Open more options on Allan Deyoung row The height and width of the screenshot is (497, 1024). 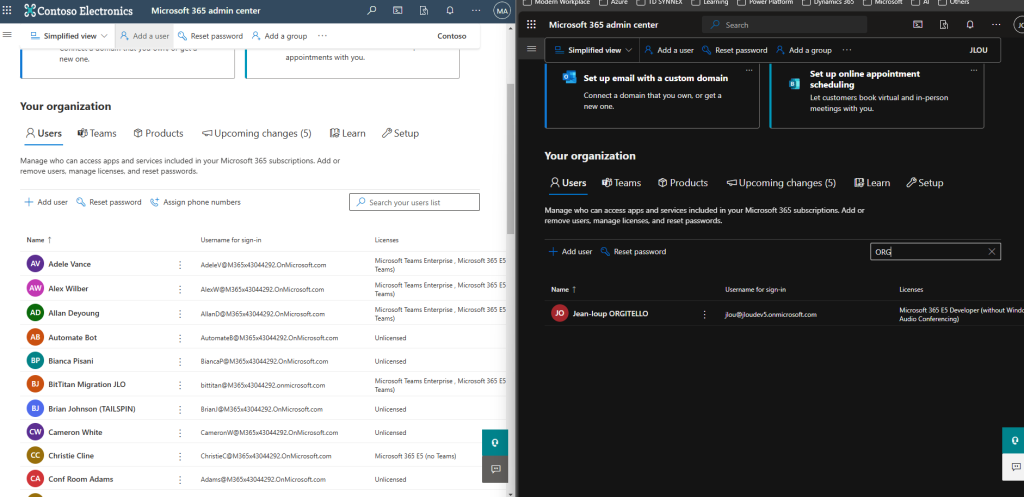[180, 313]
